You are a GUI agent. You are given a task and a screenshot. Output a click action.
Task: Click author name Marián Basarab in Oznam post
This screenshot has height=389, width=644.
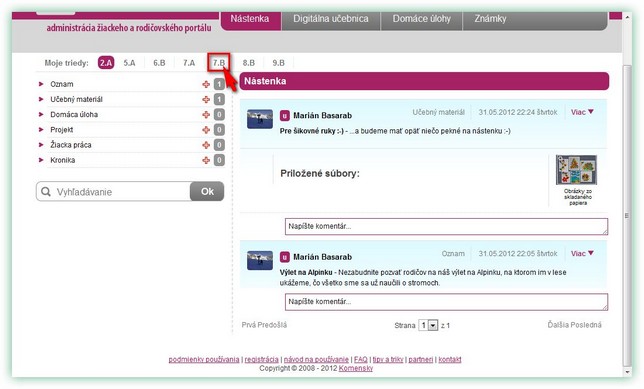point(322,257)
